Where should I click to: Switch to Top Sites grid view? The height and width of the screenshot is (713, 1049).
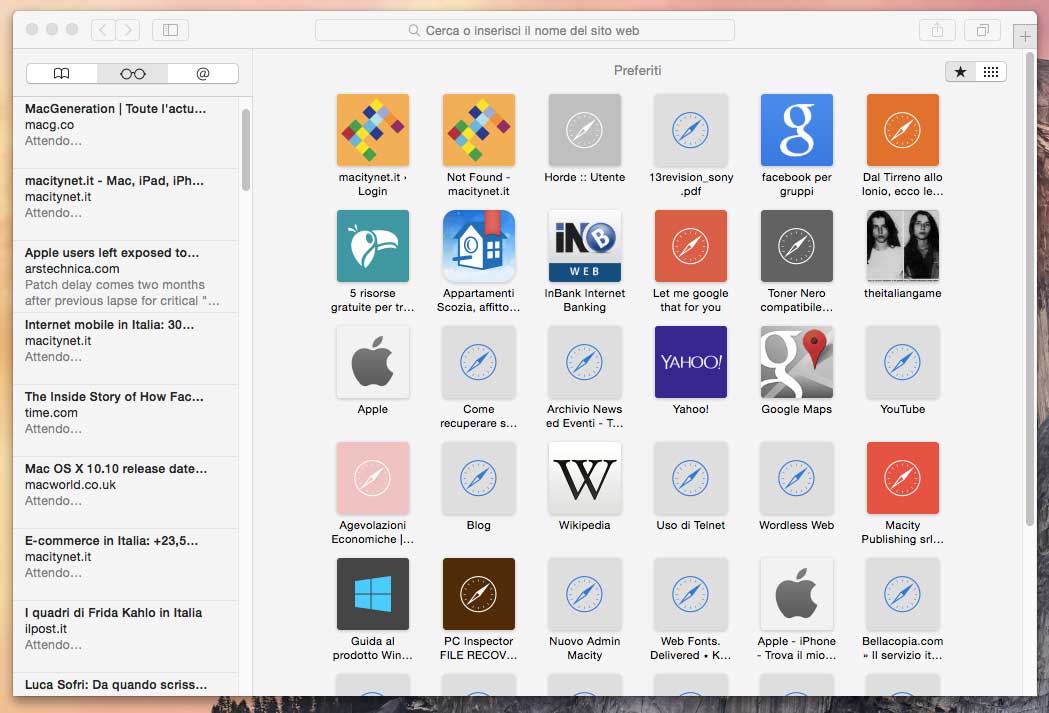click(991, 72)
